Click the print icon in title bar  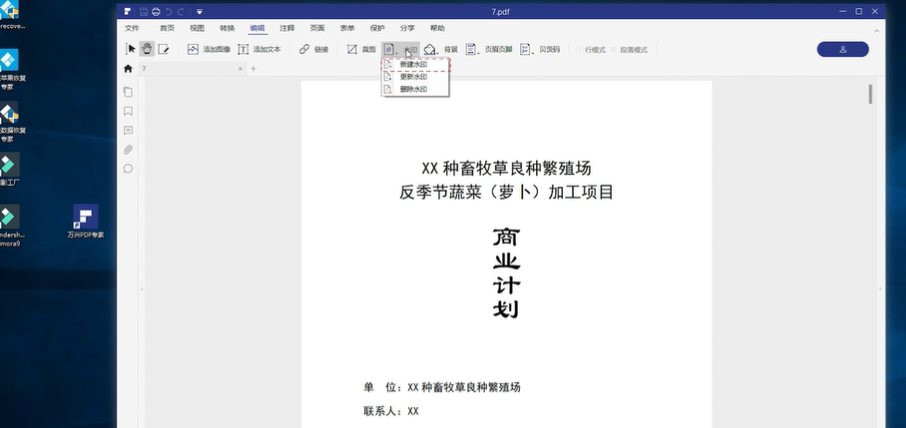(155, 12)
